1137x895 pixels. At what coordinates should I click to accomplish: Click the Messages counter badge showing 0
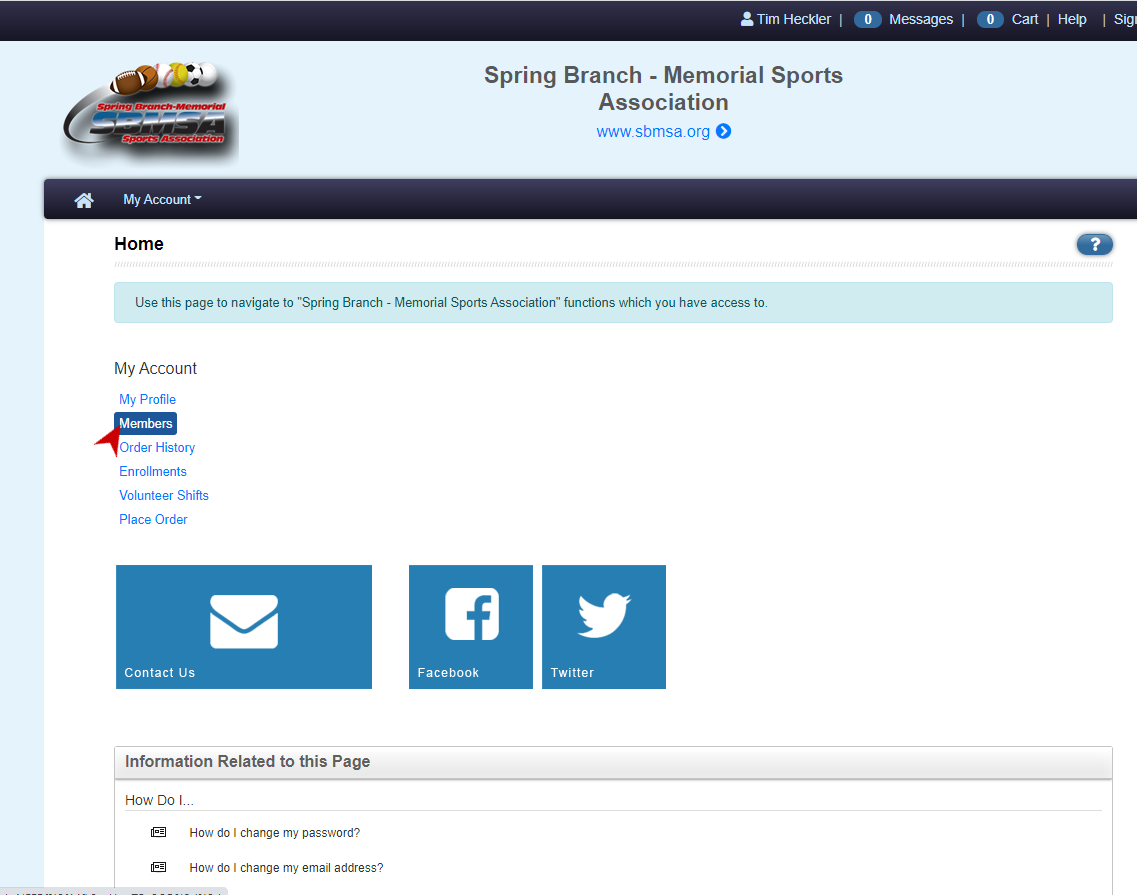[867, 19]
